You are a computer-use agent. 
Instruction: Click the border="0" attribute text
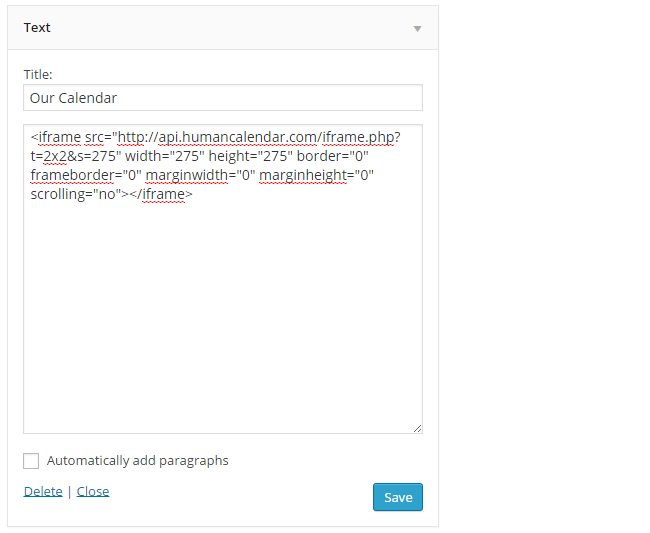point(332,156)
